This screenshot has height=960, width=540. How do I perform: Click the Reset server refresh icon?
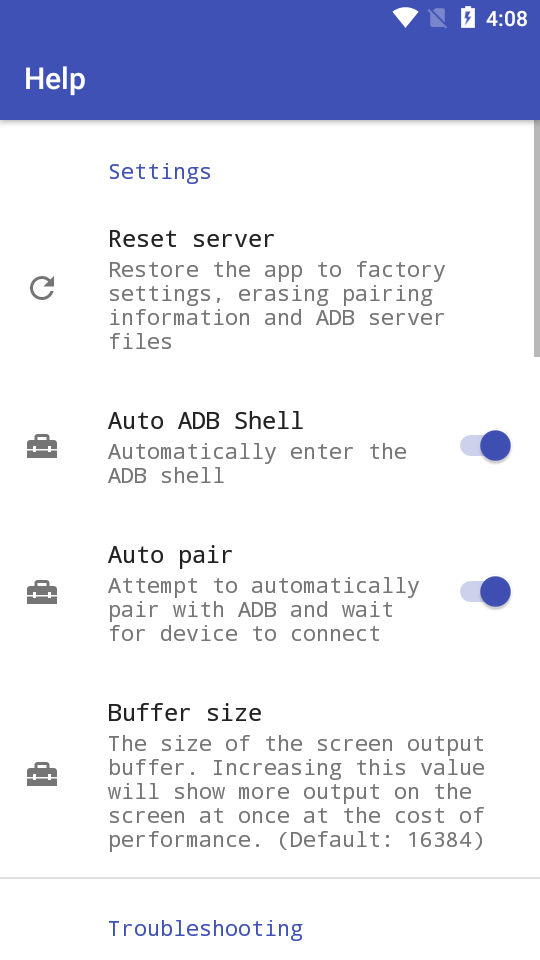point(42,288)
